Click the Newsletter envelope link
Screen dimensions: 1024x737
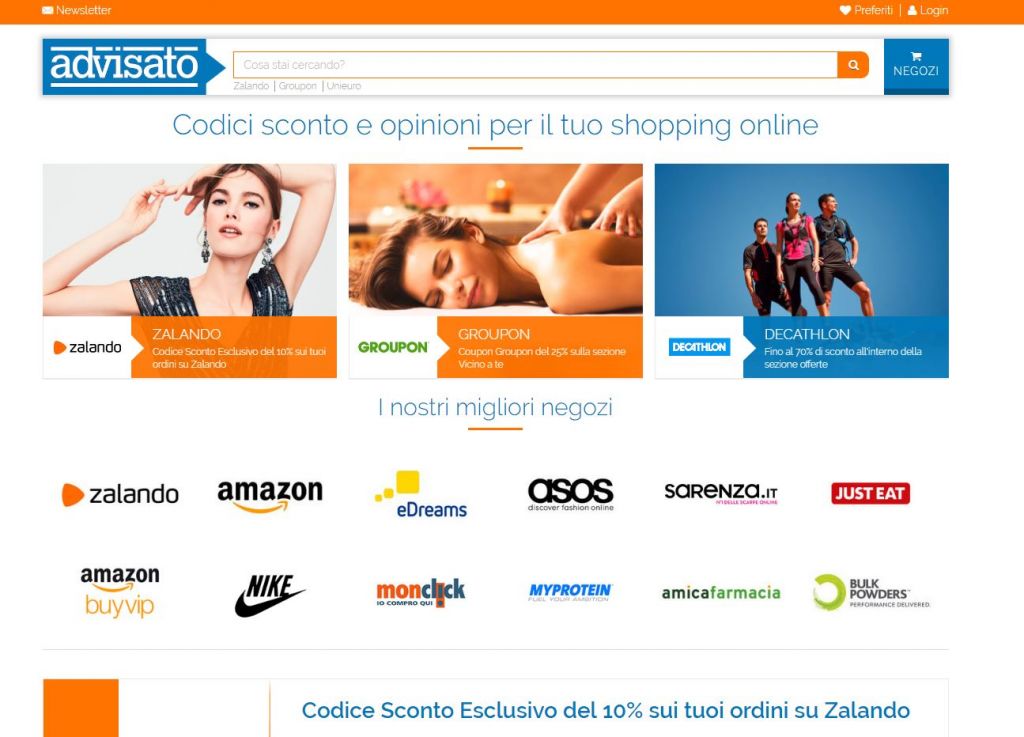76,10
